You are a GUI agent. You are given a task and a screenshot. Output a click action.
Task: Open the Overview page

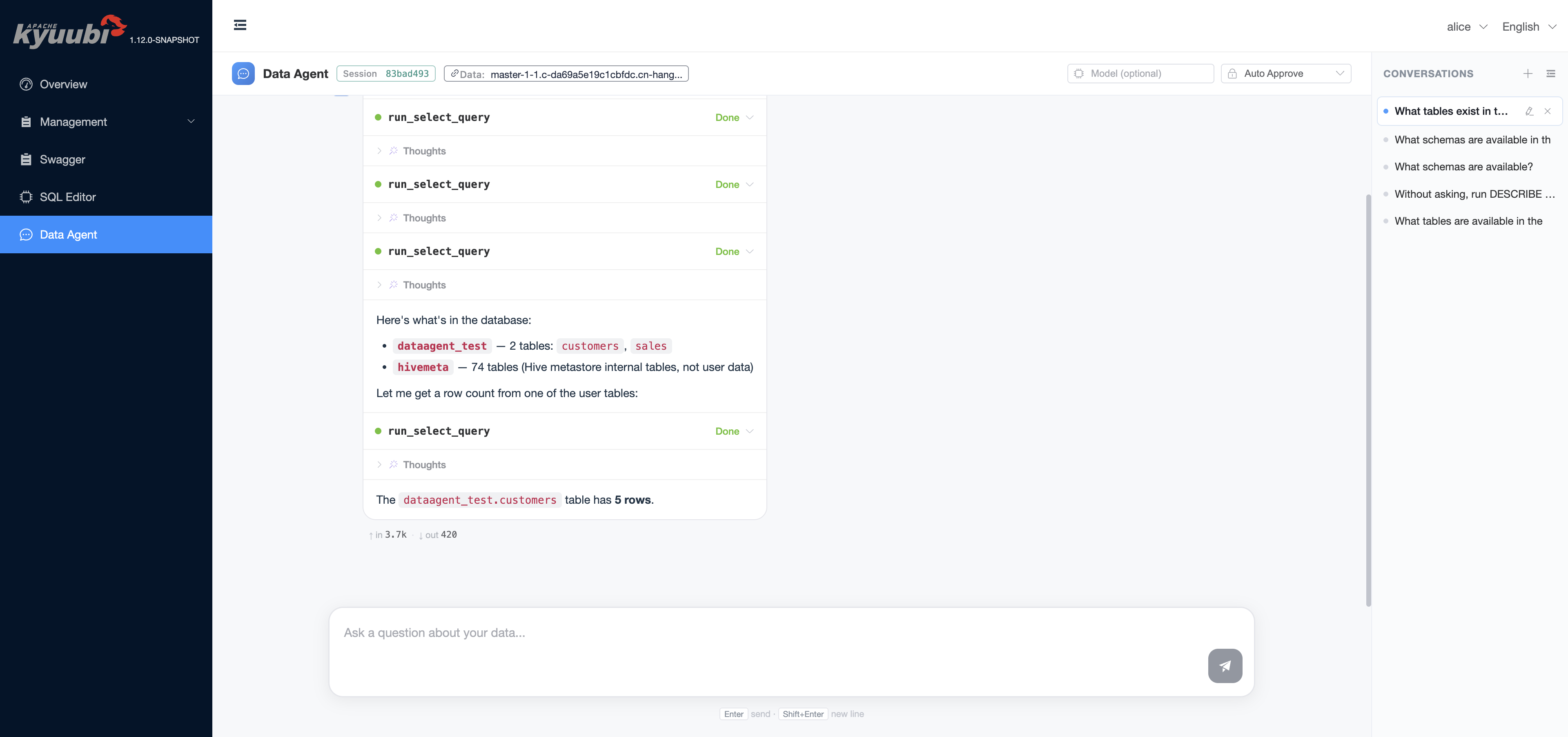pos(106,84)
